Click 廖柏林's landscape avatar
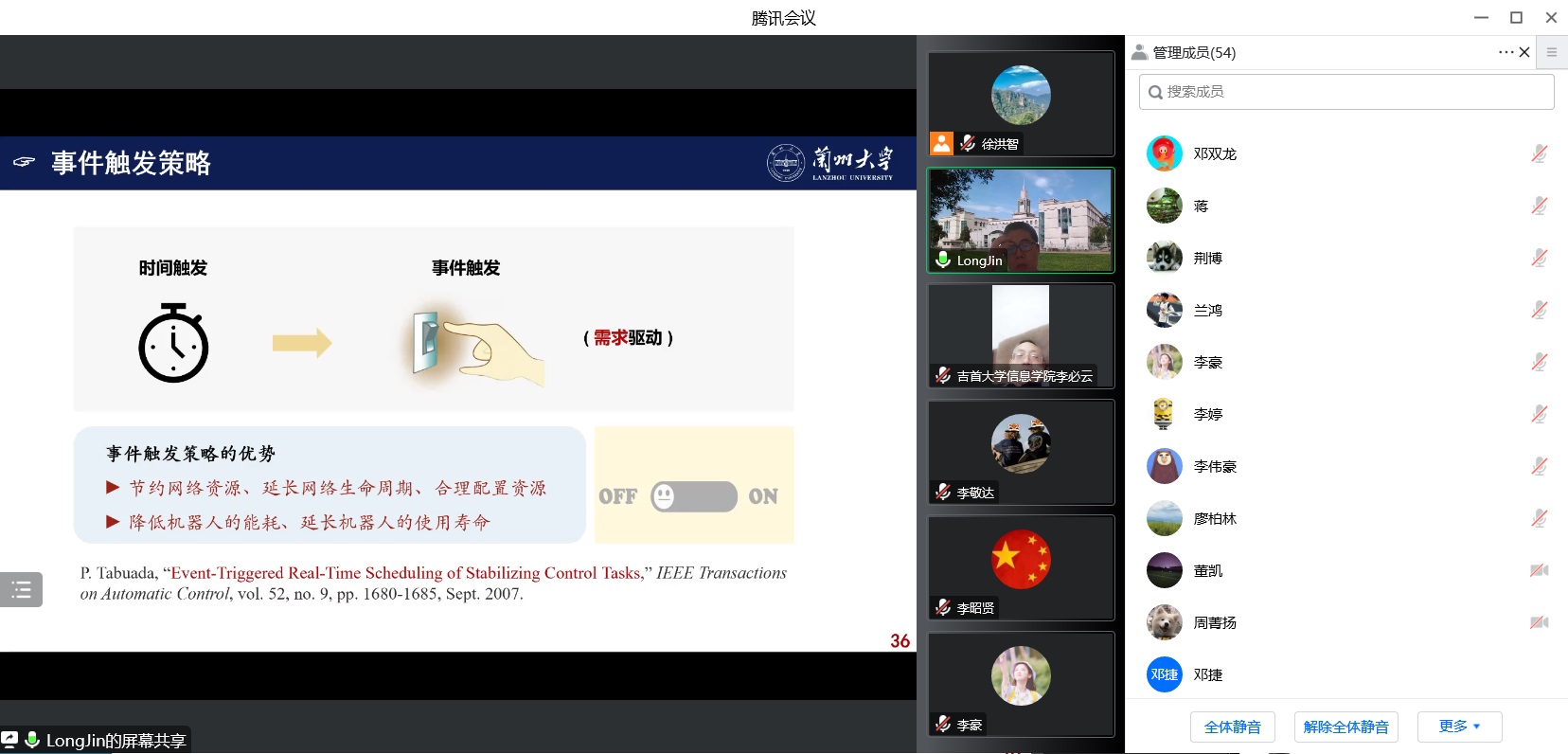Viewport: 1568px width, 754px height. pos(1165,518)
